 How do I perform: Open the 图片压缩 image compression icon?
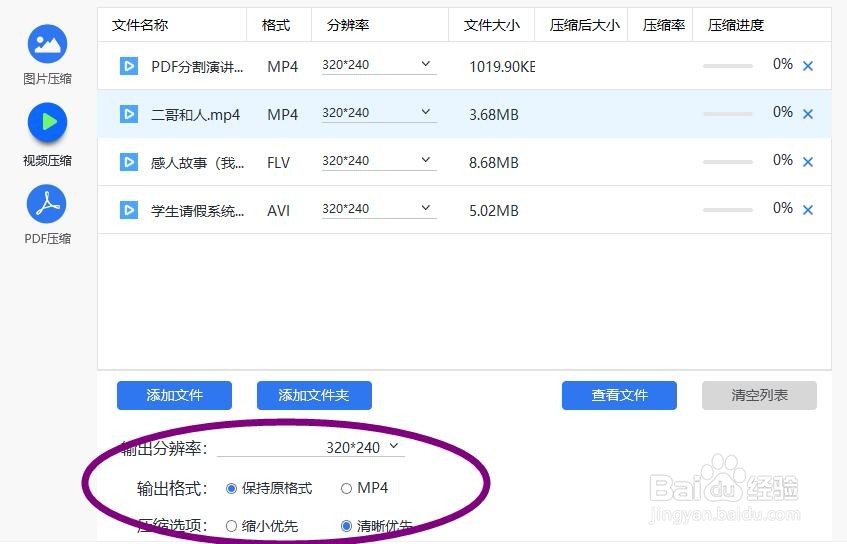click(x=48, y=44)
